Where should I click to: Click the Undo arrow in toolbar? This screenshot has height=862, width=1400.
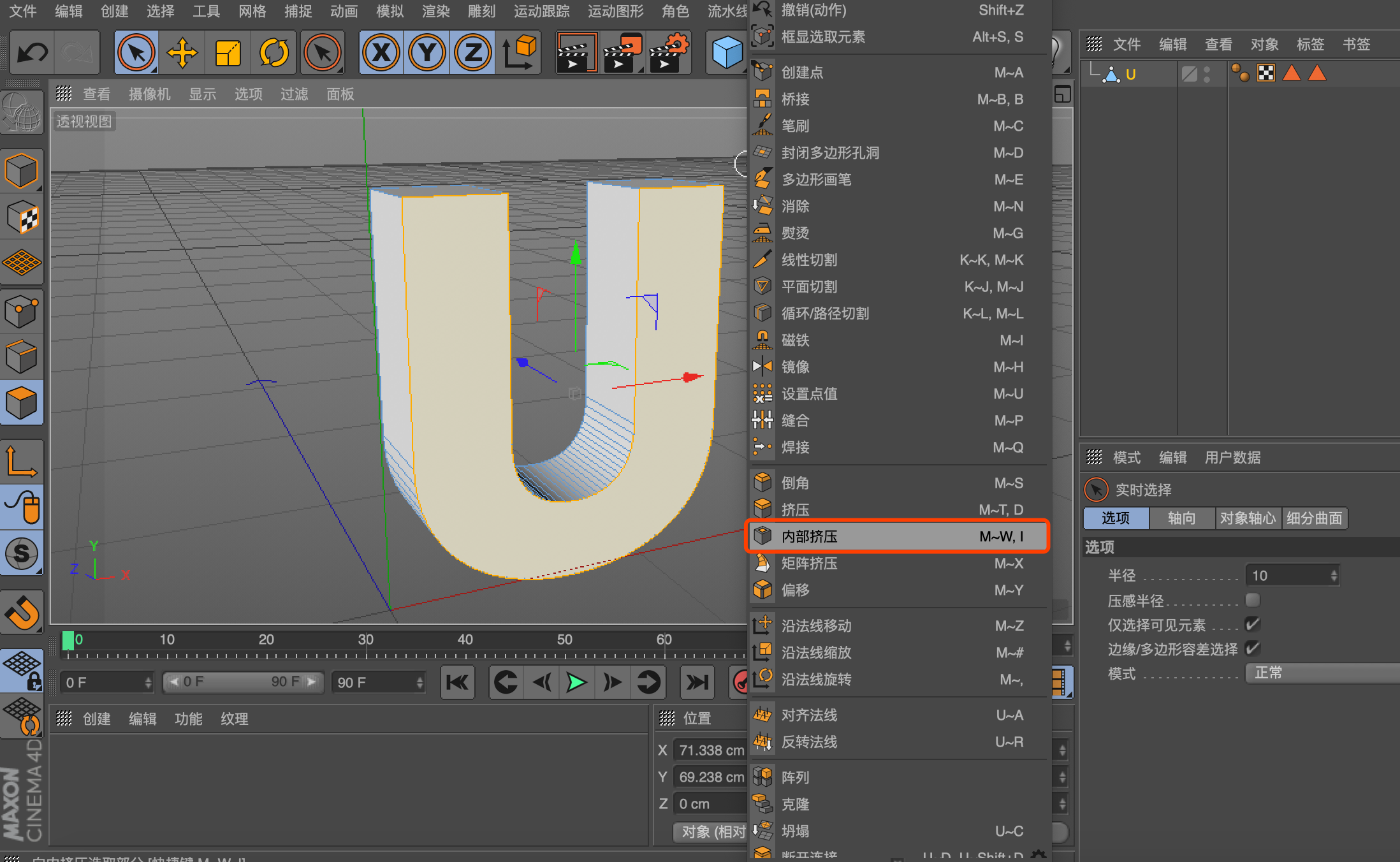pos(32,52)
